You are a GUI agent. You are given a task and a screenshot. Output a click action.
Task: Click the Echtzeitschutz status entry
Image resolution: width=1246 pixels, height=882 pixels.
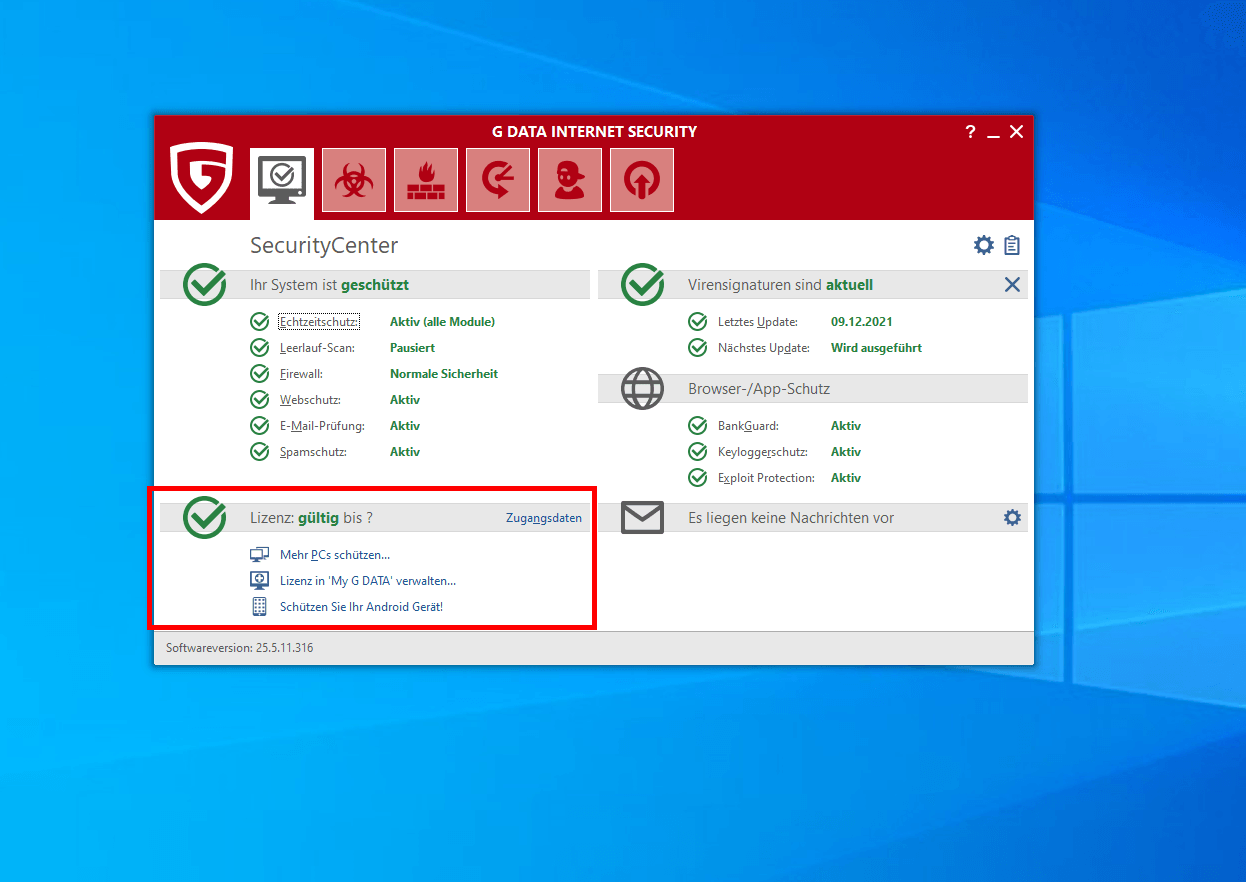click(318, 322)
